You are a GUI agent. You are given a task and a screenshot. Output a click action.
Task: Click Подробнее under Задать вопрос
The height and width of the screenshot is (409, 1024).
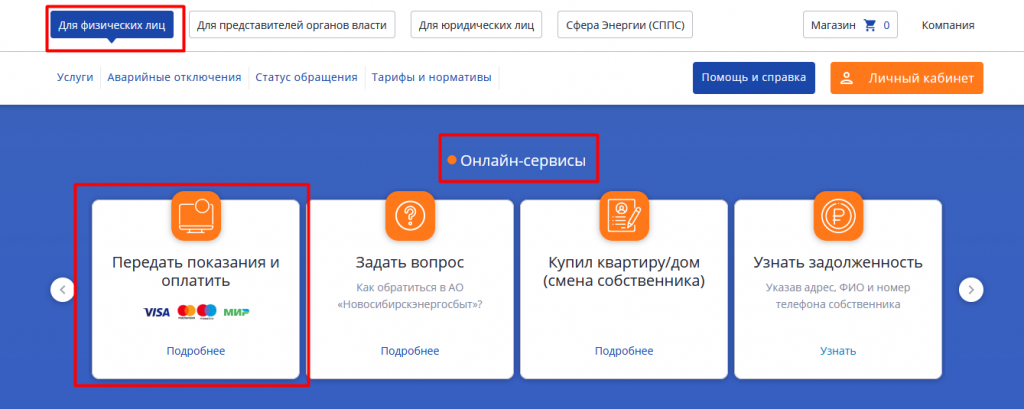click(x=410, y=351)
